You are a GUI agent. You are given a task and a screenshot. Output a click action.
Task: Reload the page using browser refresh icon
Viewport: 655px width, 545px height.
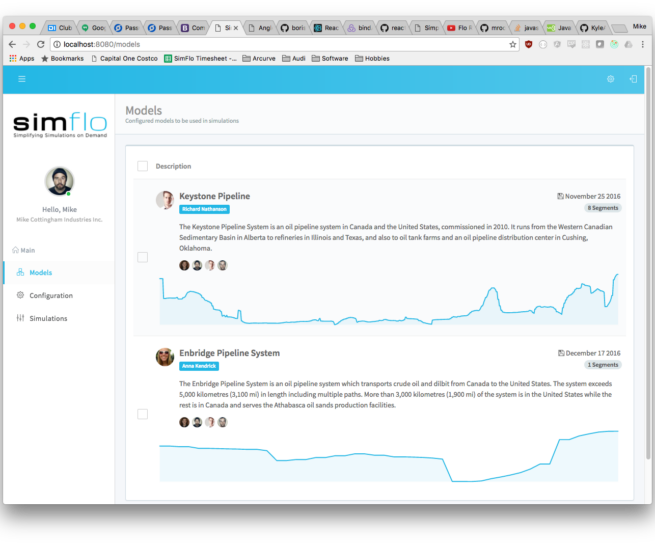point(40,44)
